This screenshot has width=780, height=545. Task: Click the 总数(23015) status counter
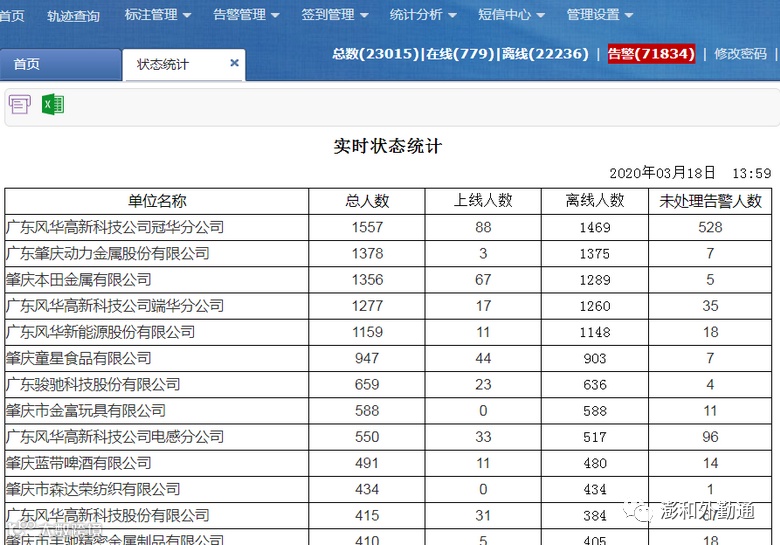[376, 54]
